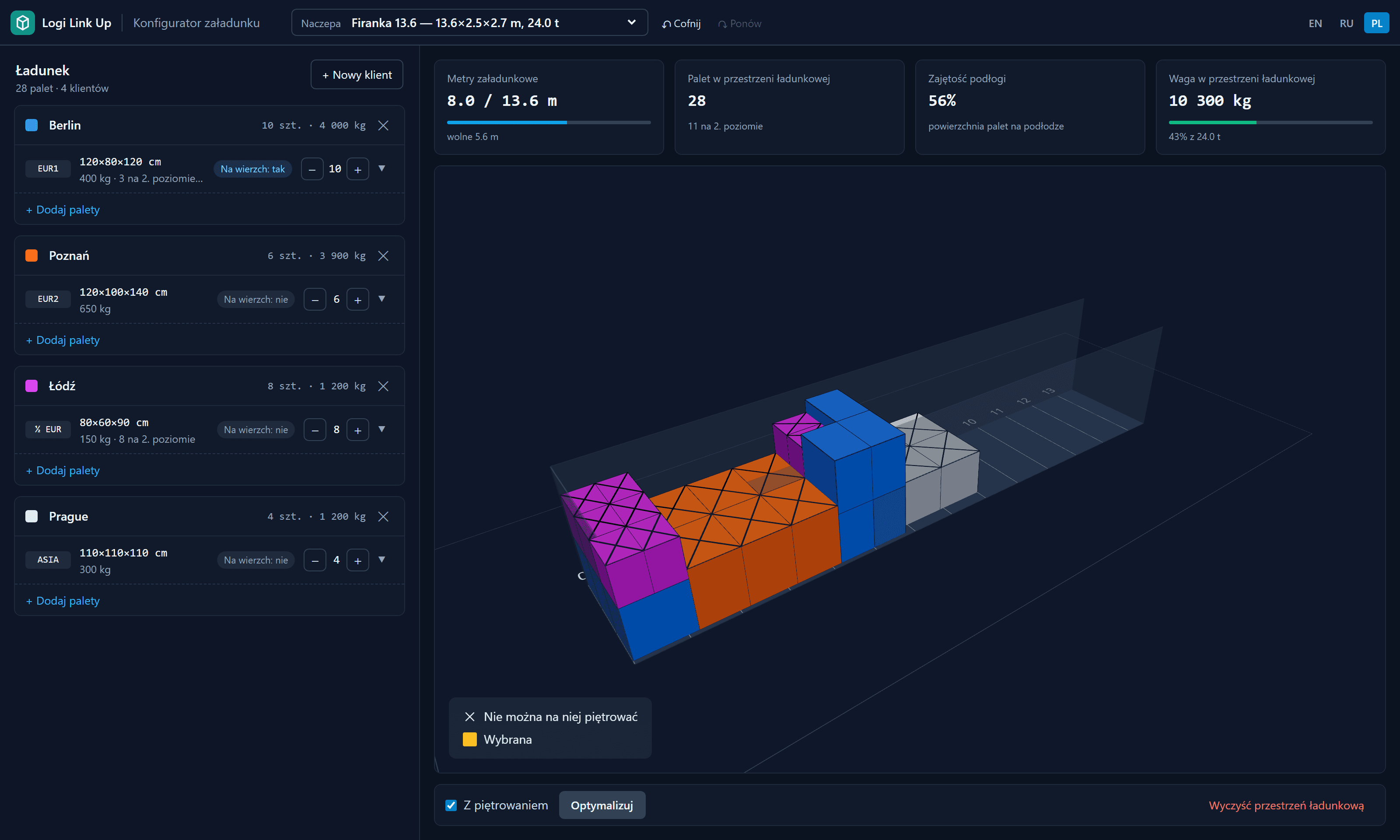Viewport: 1400px width, 840px height.
Task: Select PL language option
Action: coord(1376,23)
